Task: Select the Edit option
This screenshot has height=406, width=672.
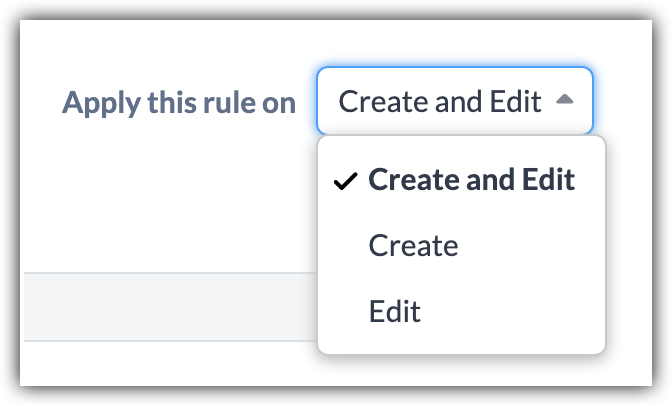Action: pyautogui.click(x=394, y=311)
